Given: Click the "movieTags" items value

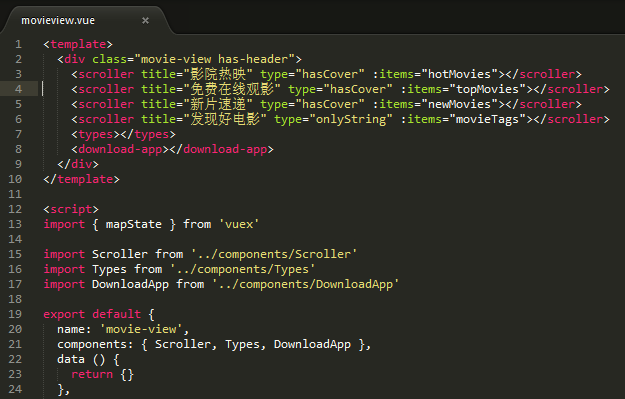Looking at the screenshot, I should pyautogui.click(x=487, y=119).
